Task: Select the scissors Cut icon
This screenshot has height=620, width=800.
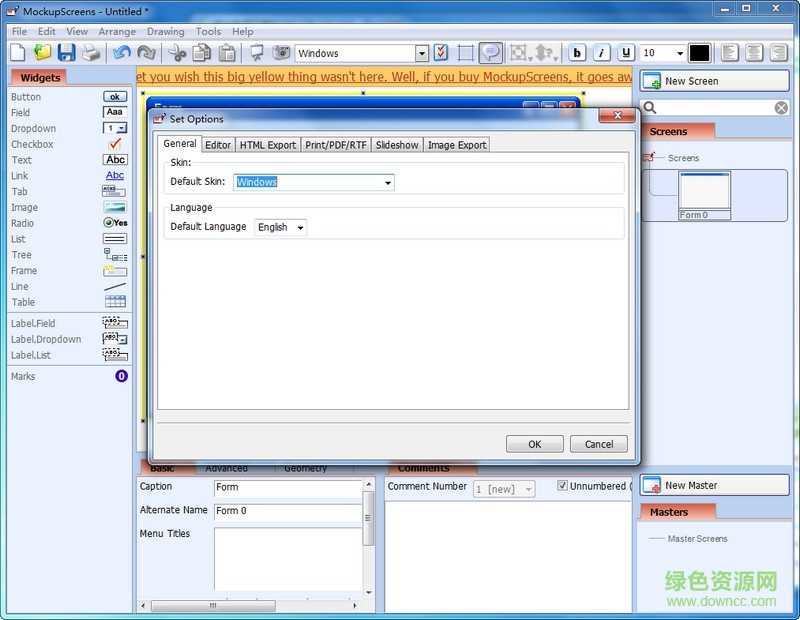Action: (177, 53)
